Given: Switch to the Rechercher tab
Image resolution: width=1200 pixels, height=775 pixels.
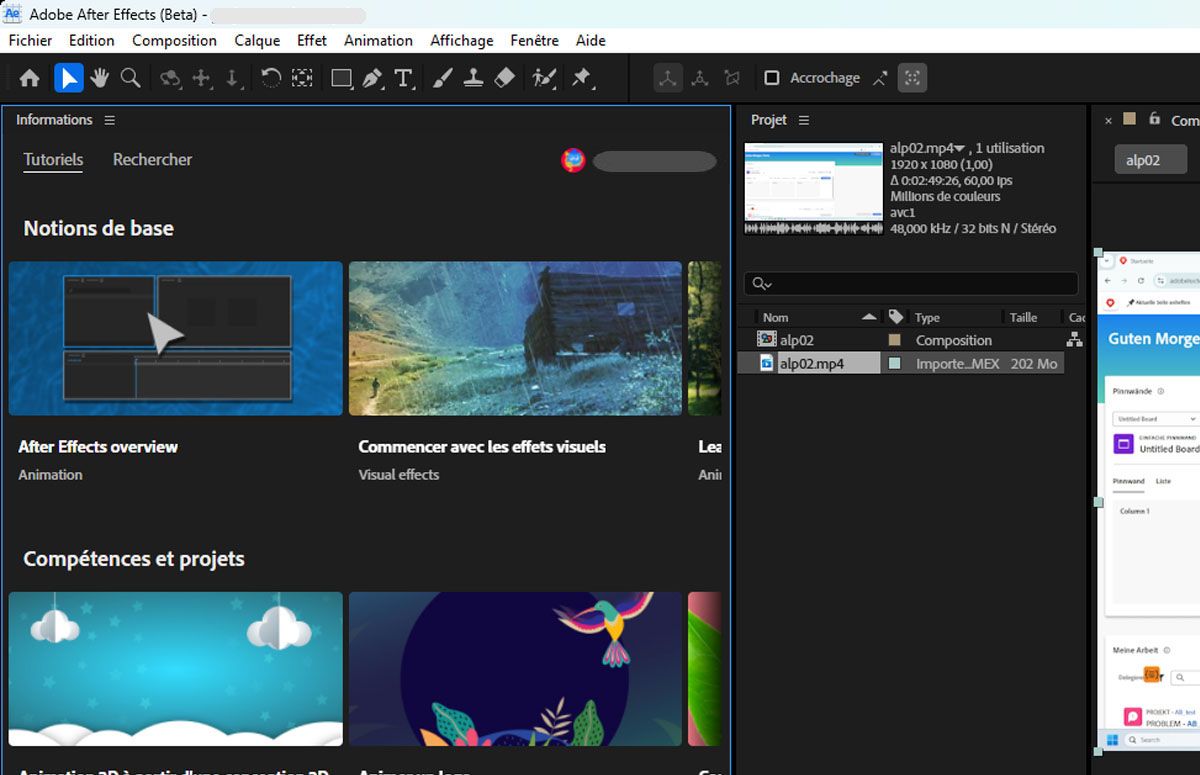Looking at the screenshot, I should click(x=152, y=159).
